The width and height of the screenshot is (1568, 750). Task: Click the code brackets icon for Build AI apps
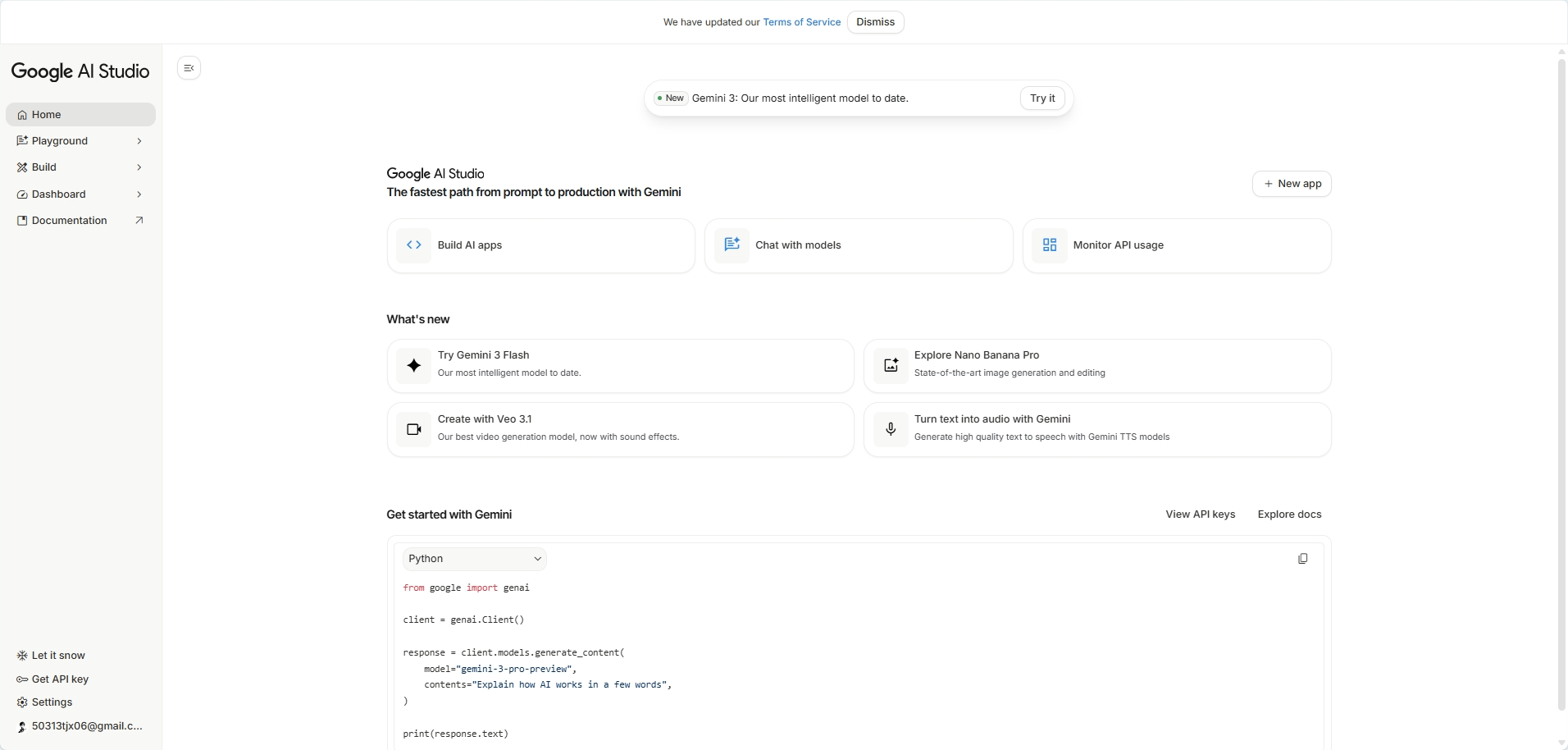(414, 245)
